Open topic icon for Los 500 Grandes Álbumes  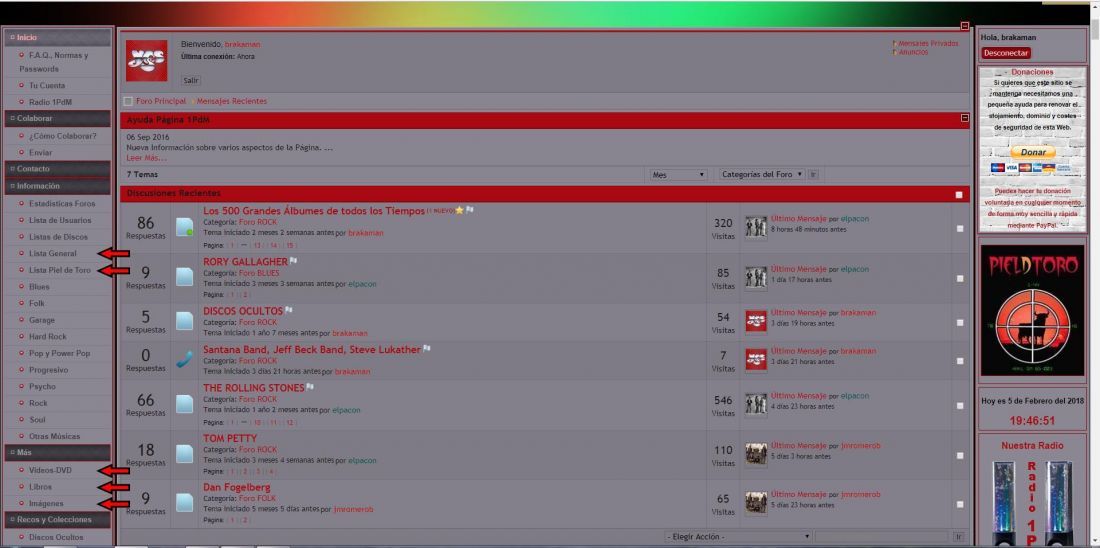click(x=185, y=227)
